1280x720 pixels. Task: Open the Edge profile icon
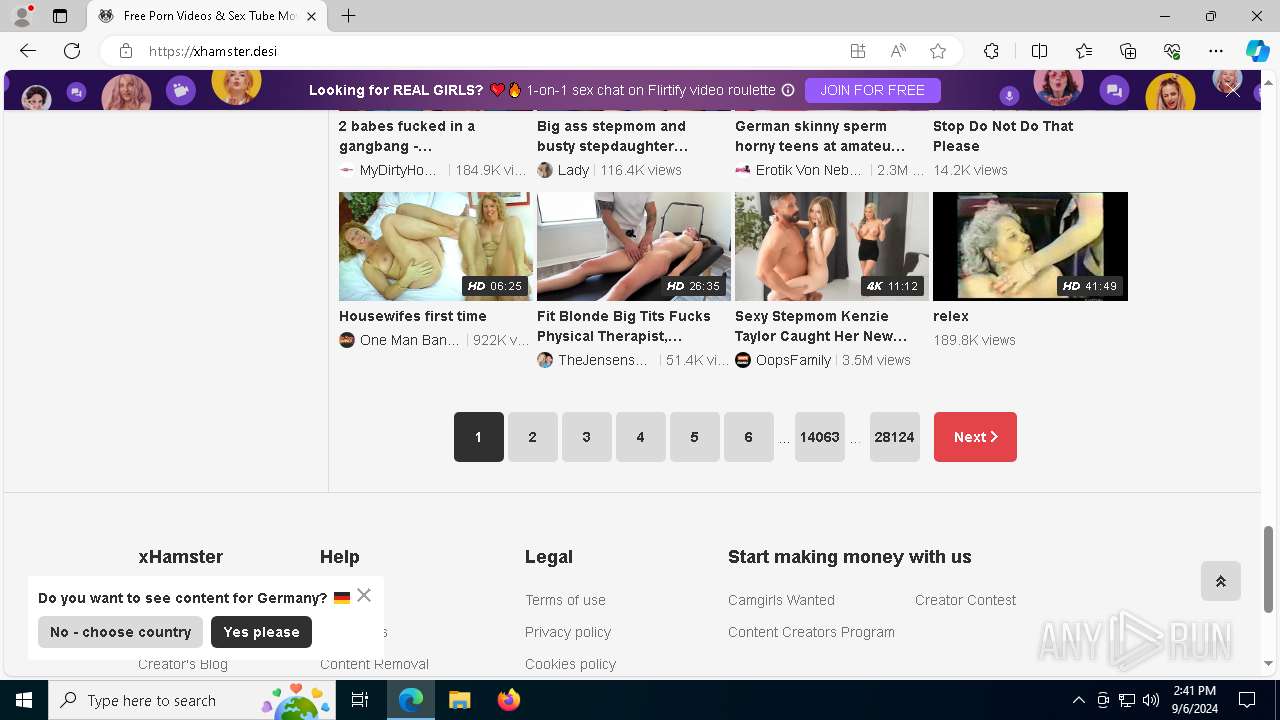tap(22, 16)
